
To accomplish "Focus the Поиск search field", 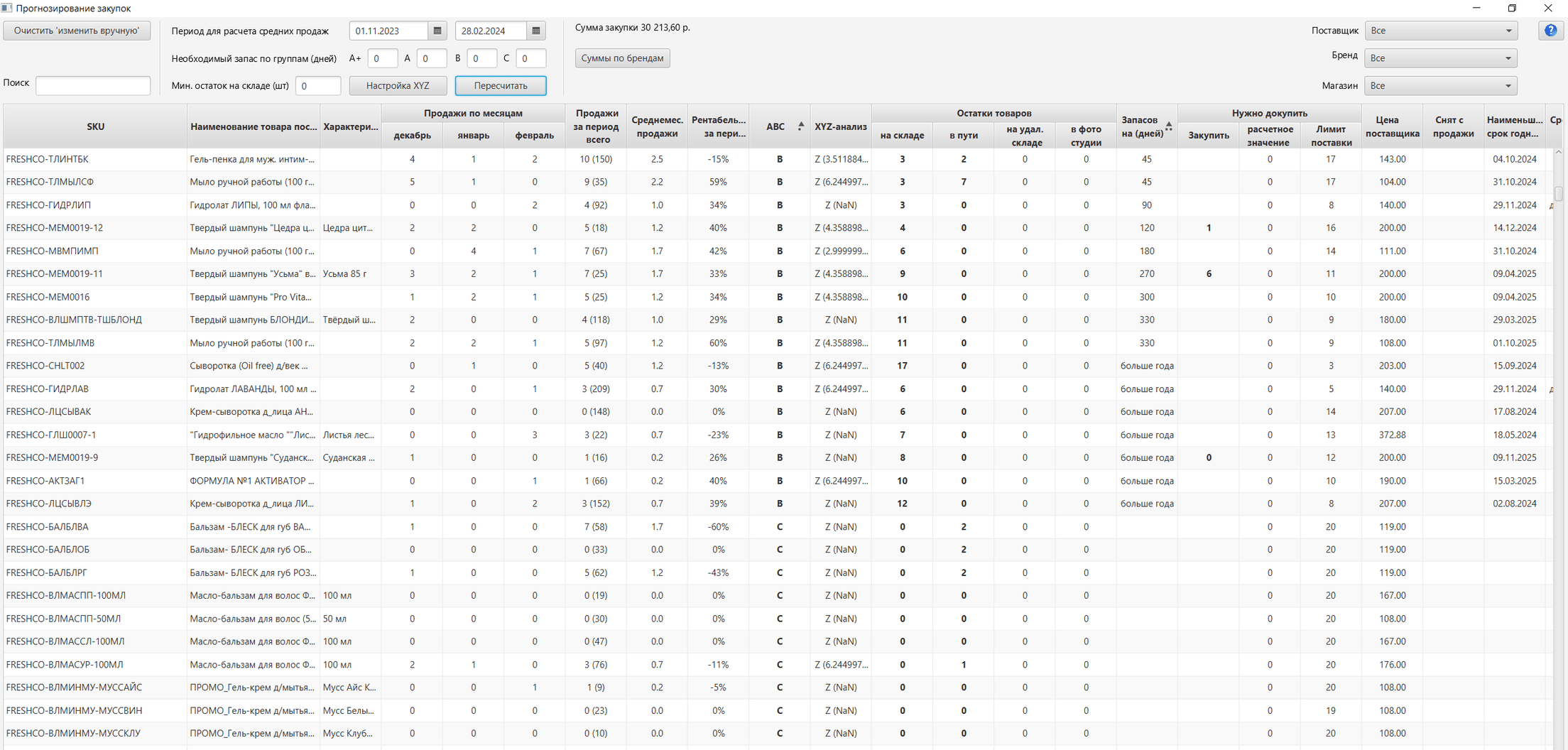I will [93, 86].
